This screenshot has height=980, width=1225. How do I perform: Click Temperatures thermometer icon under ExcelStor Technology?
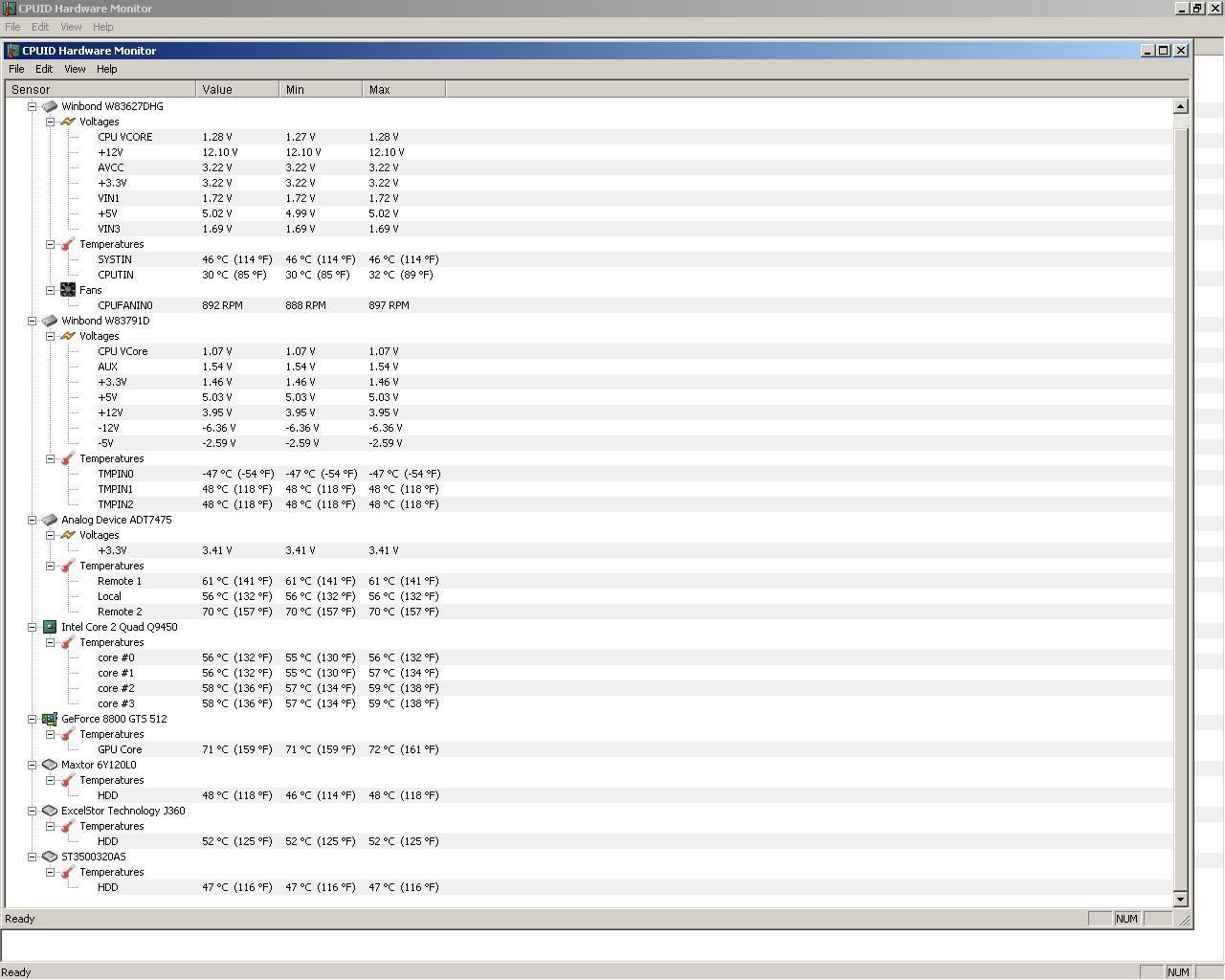coord(68,826)
